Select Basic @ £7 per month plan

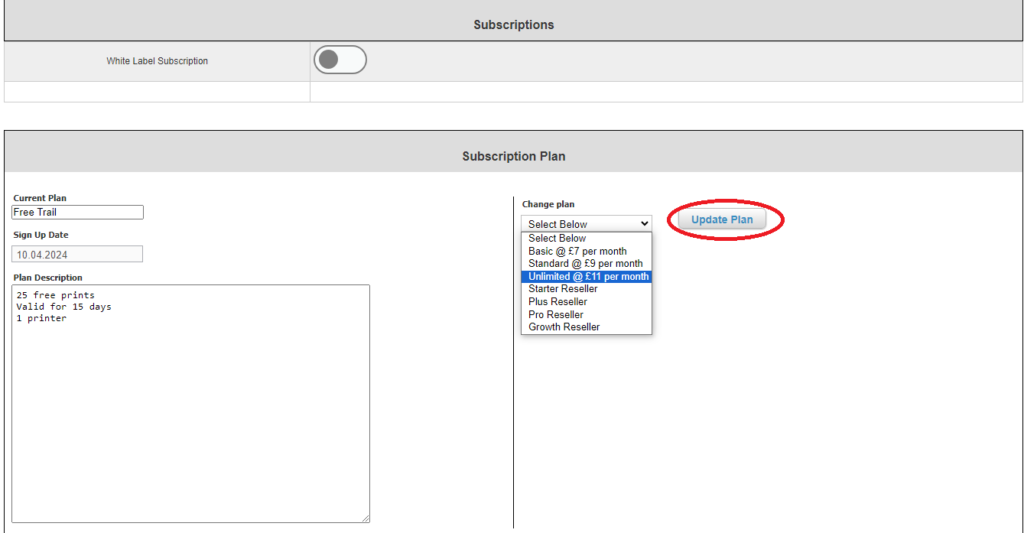(x=577, y=251)
